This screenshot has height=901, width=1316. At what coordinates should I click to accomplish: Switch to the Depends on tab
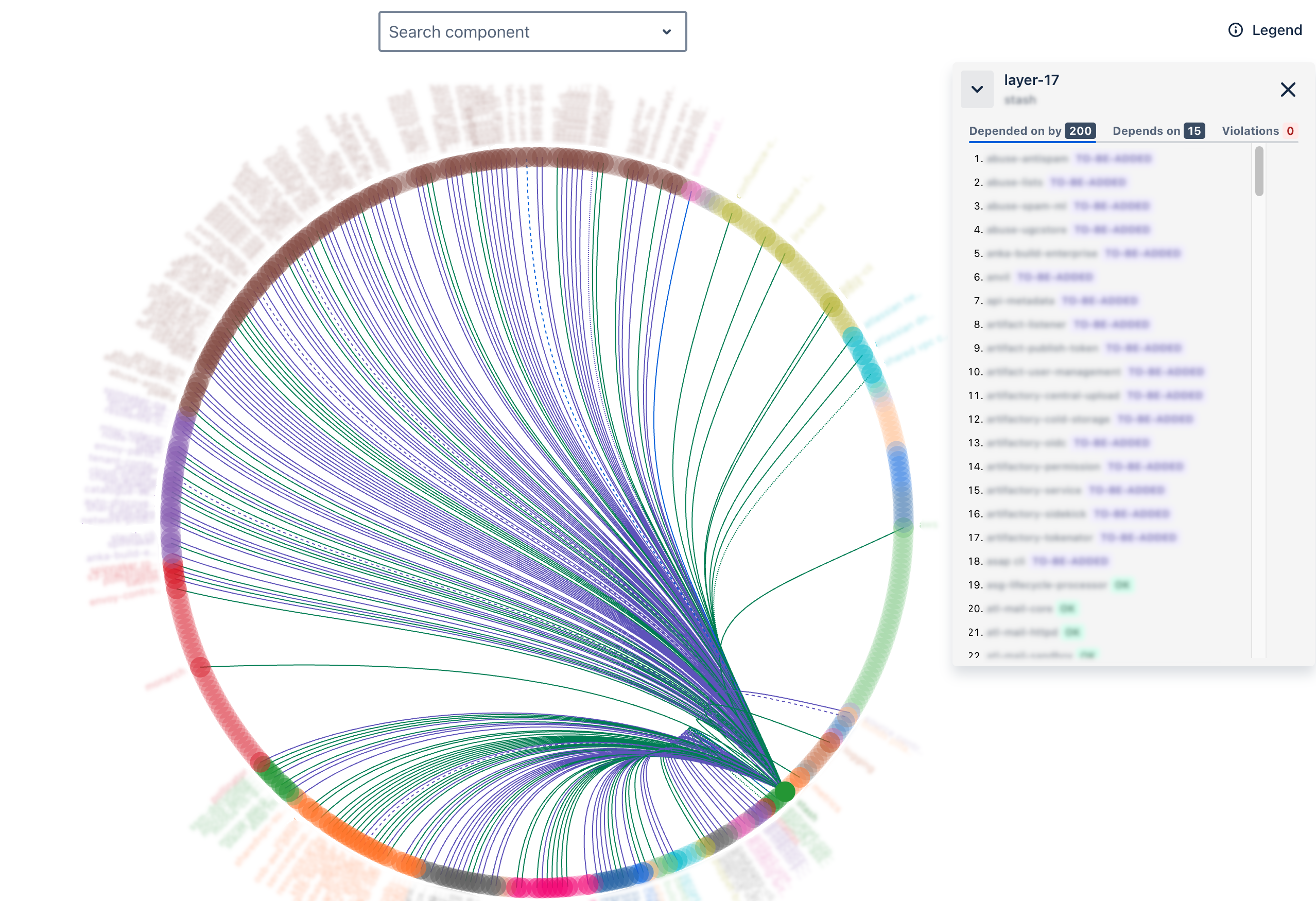tap(1146, 131)
